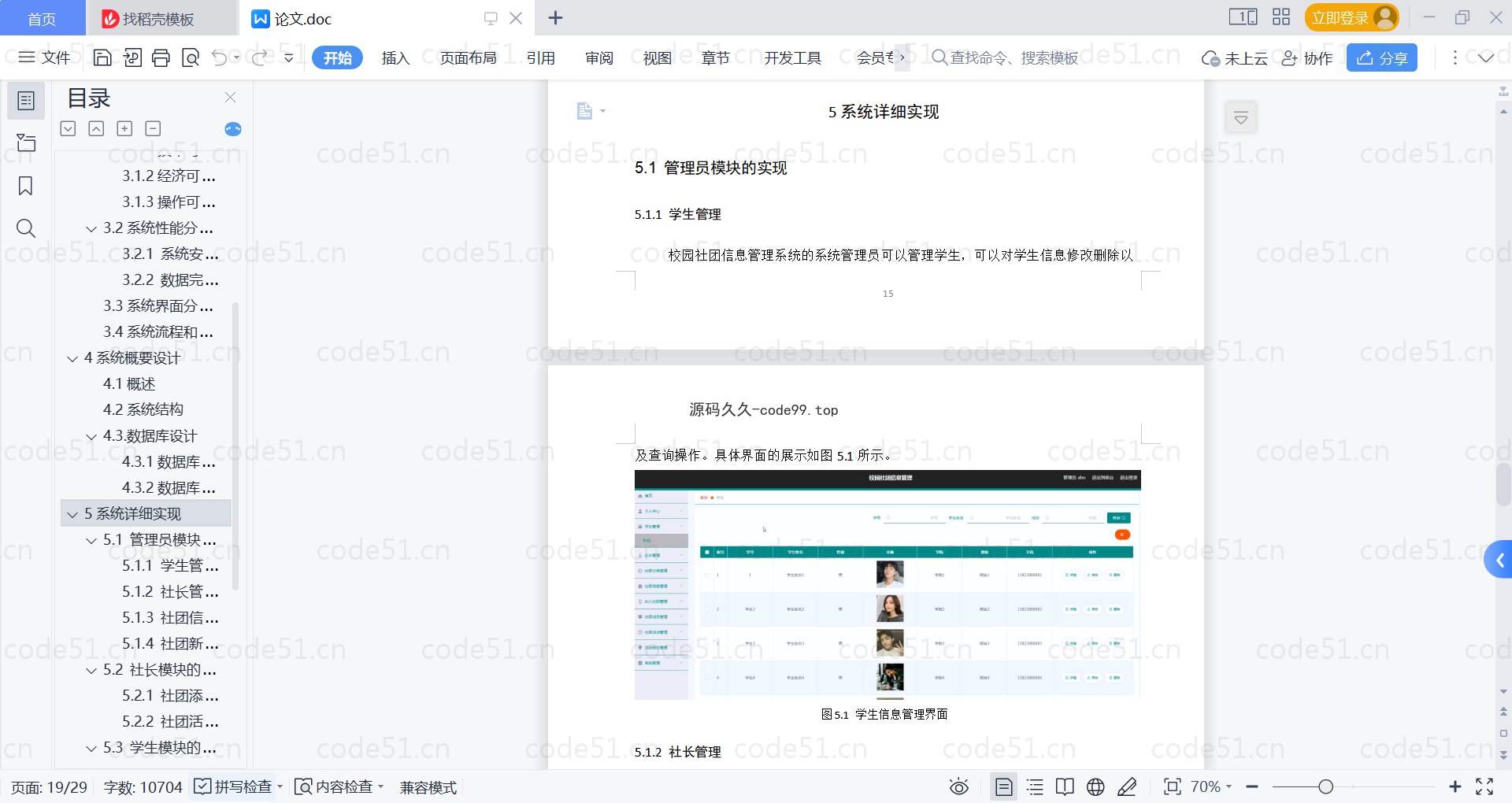Collapse the 3.2 系统性能分 tree node
The height and width of the screenshot is (803, 1512).
91,228
